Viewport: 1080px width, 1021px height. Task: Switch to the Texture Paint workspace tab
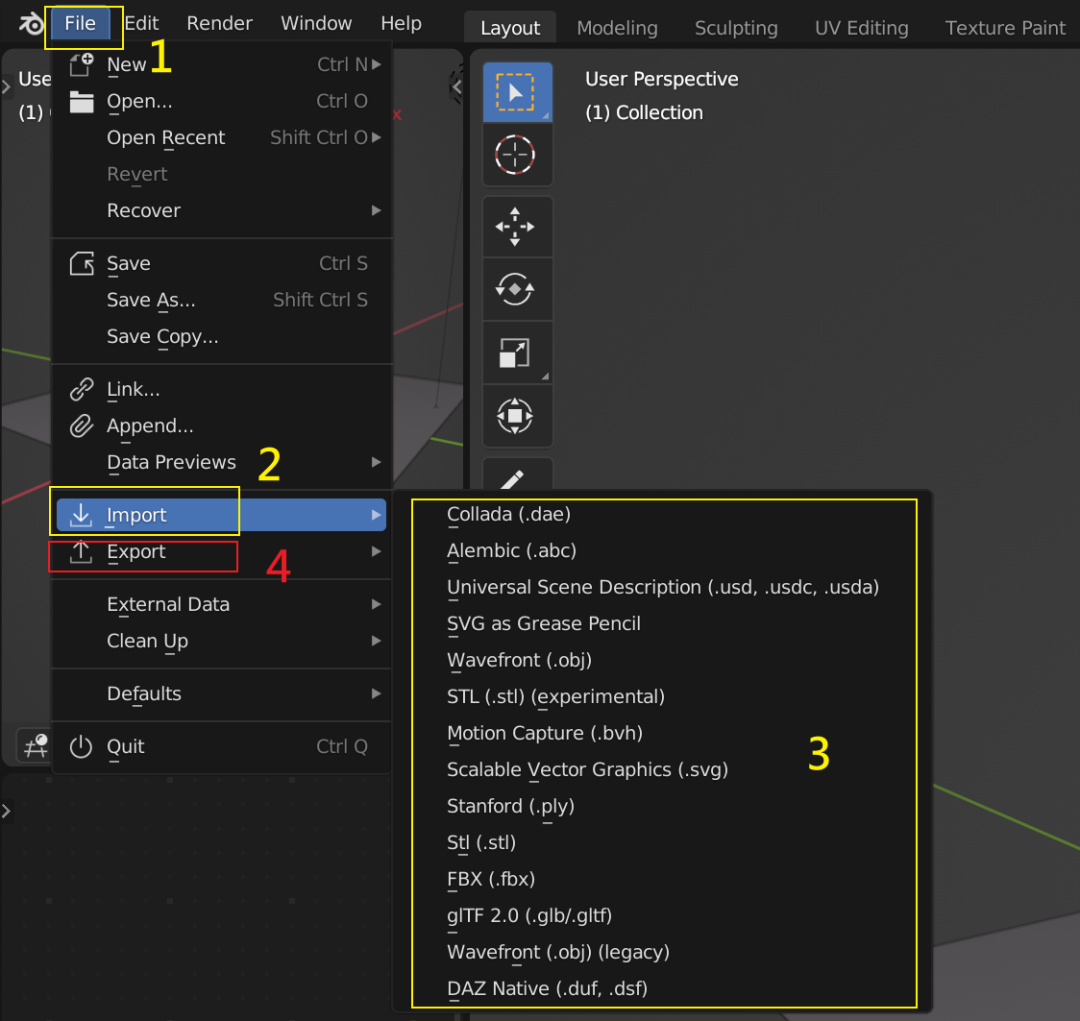(1004, 28)
